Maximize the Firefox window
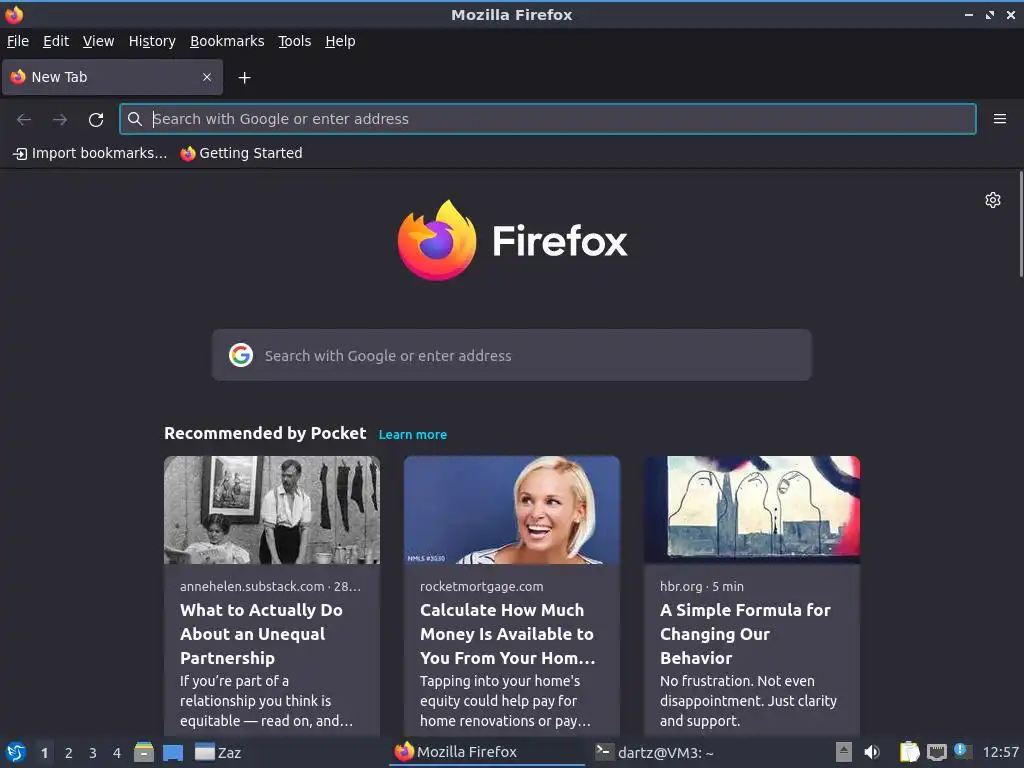Image resolution: width=1024 pixels, height=768 pixels. tap(990, 14)
